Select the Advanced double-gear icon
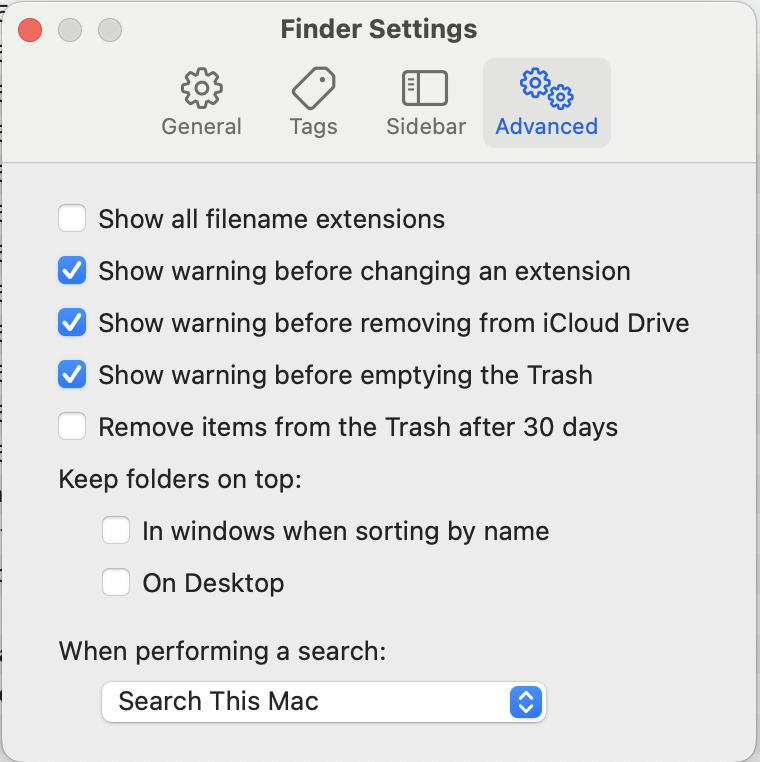 point(546,87)
